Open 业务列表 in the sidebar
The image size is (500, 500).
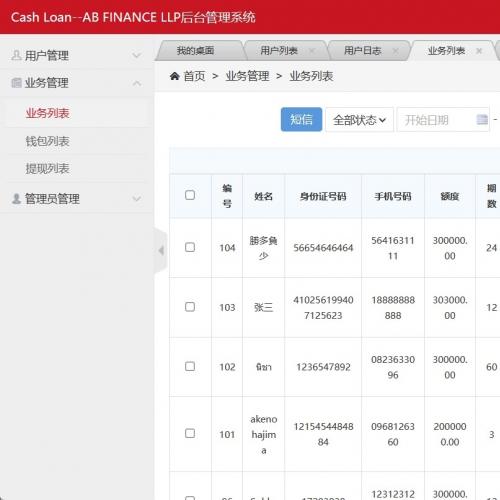point(48,113)
